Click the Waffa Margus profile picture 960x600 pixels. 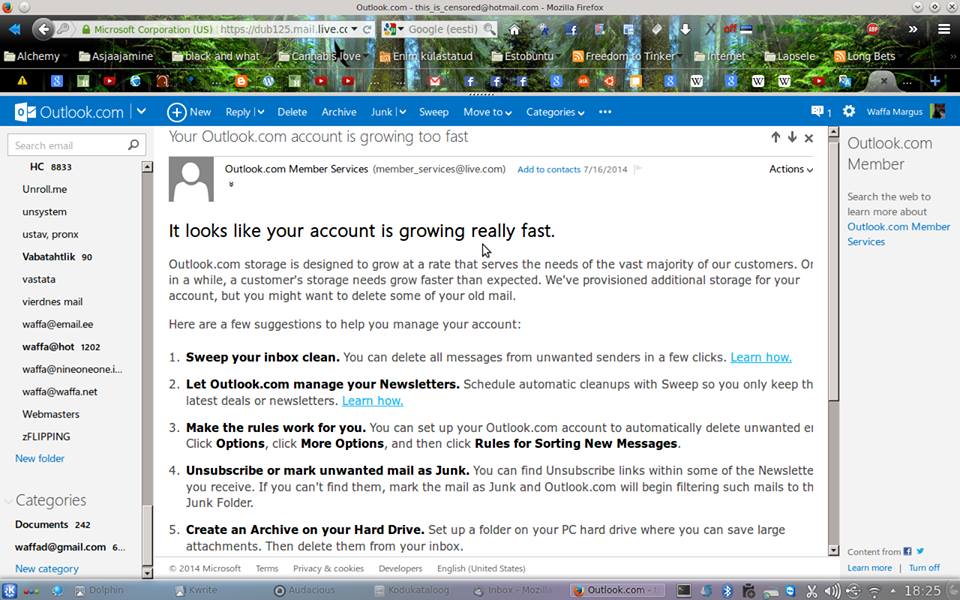[x=937, y=111]
